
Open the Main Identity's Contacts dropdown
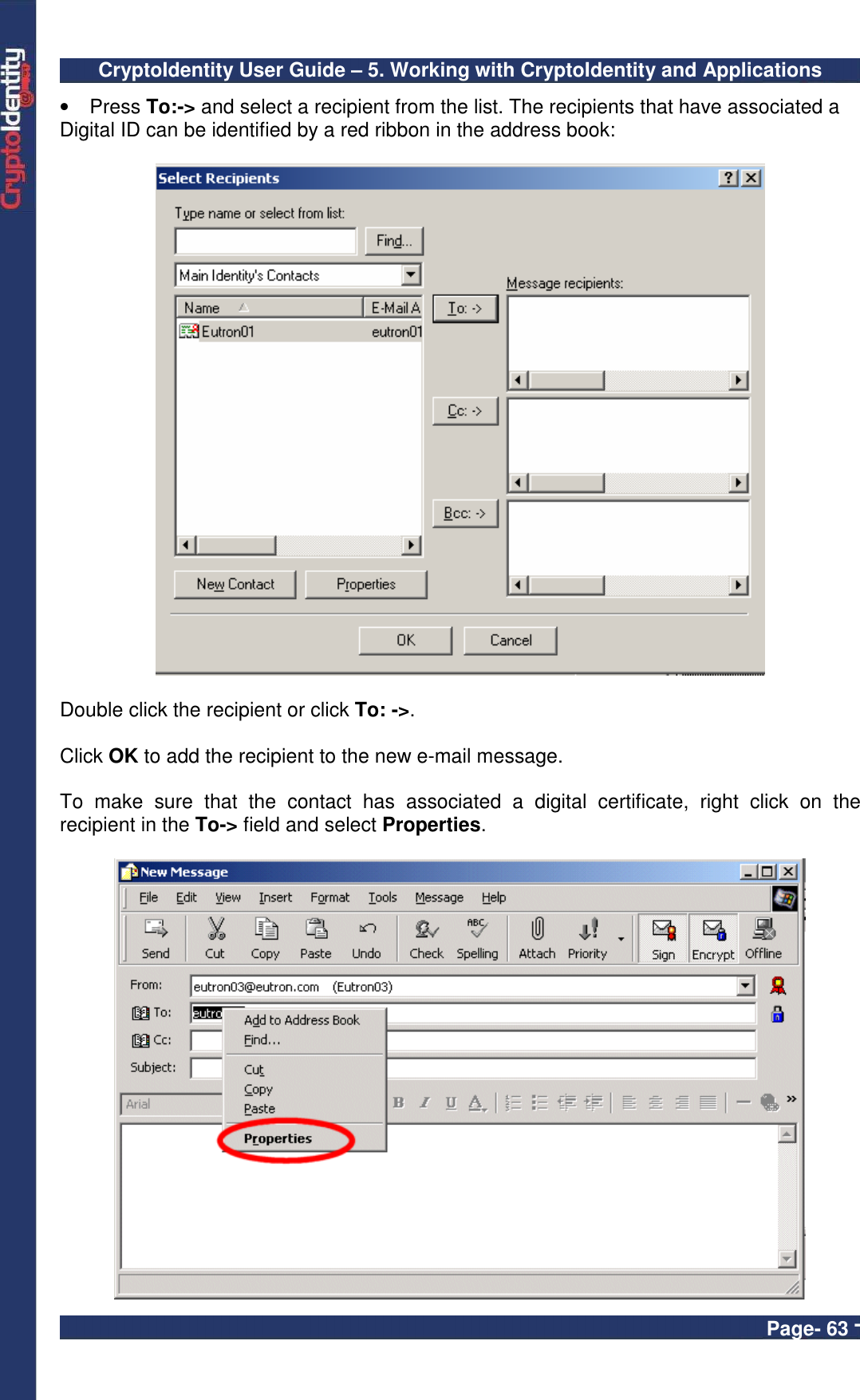(x=410, y=274)
